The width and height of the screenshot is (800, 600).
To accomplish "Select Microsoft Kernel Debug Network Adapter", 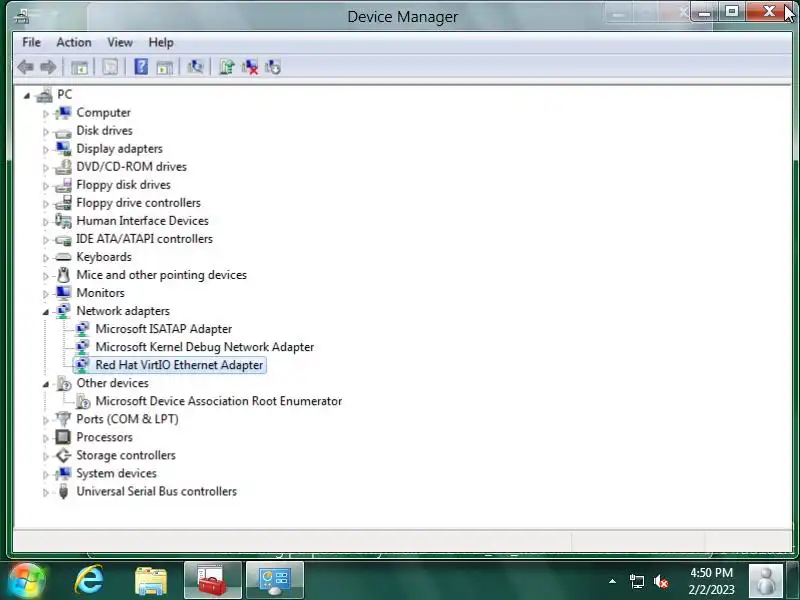I will click(205, 347).
